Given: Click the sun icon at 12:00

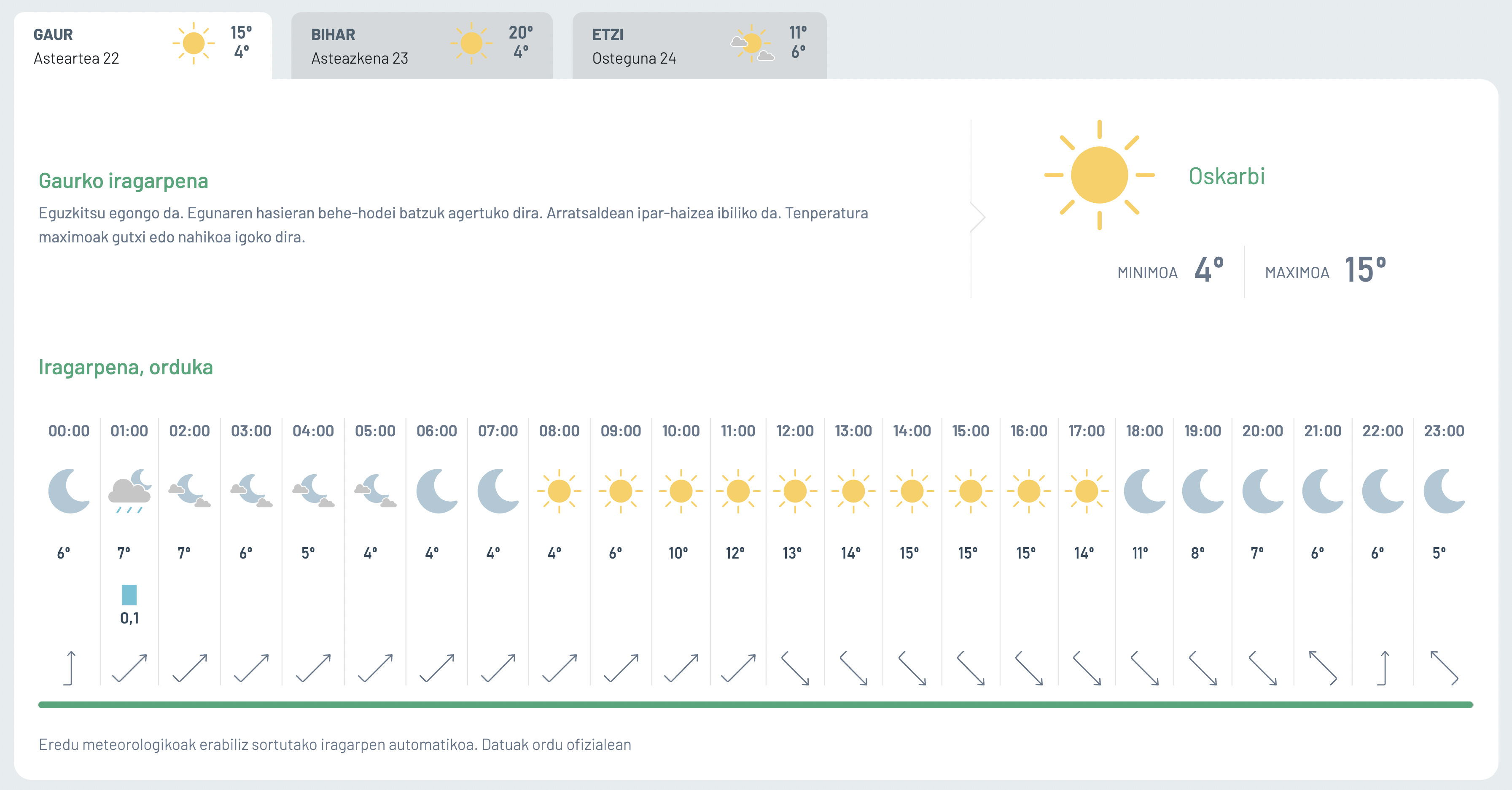Looking at the screenshot, I should [795, 491].
